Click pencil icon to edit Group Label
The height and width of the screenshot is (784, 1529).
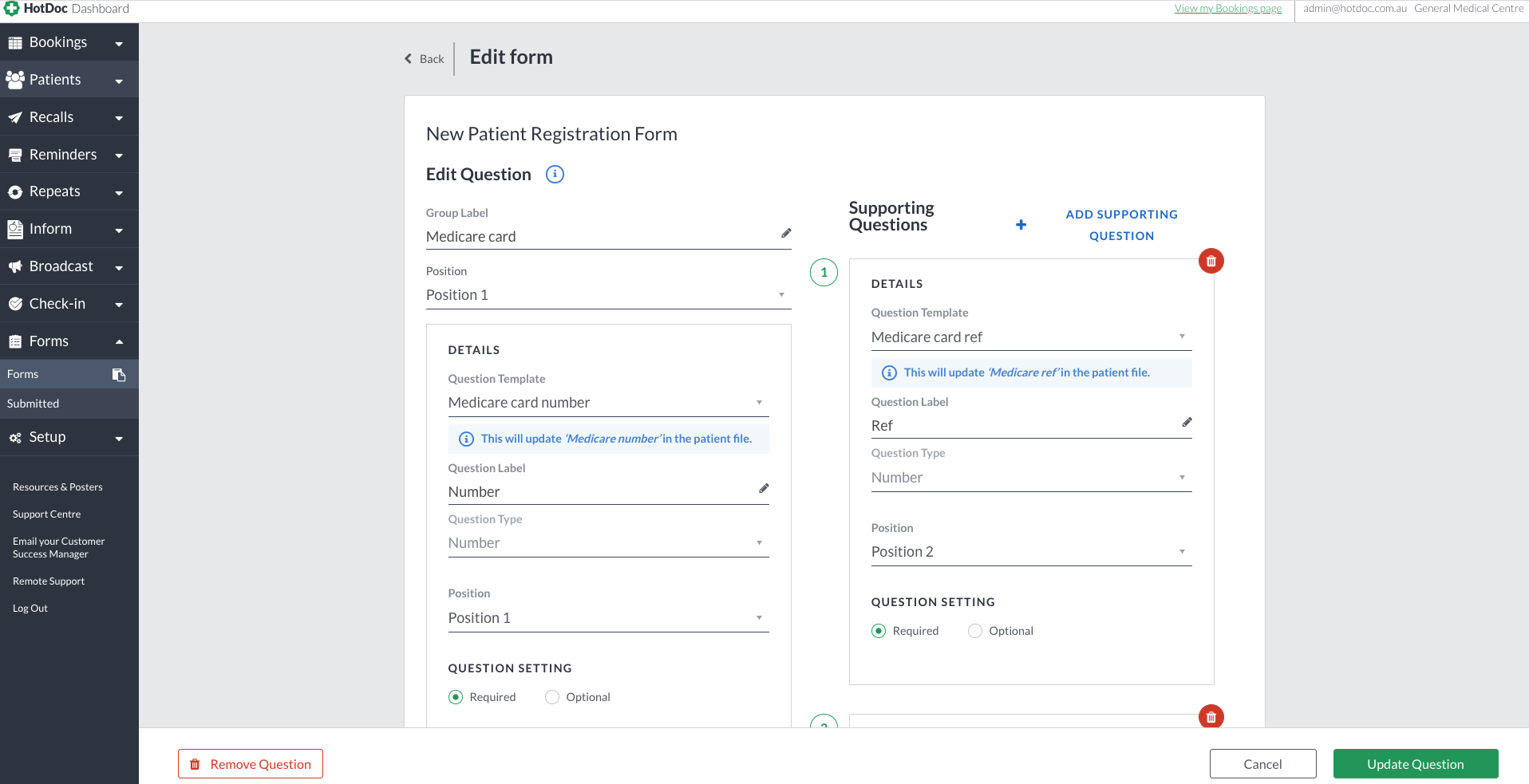(x=786, y=233)
